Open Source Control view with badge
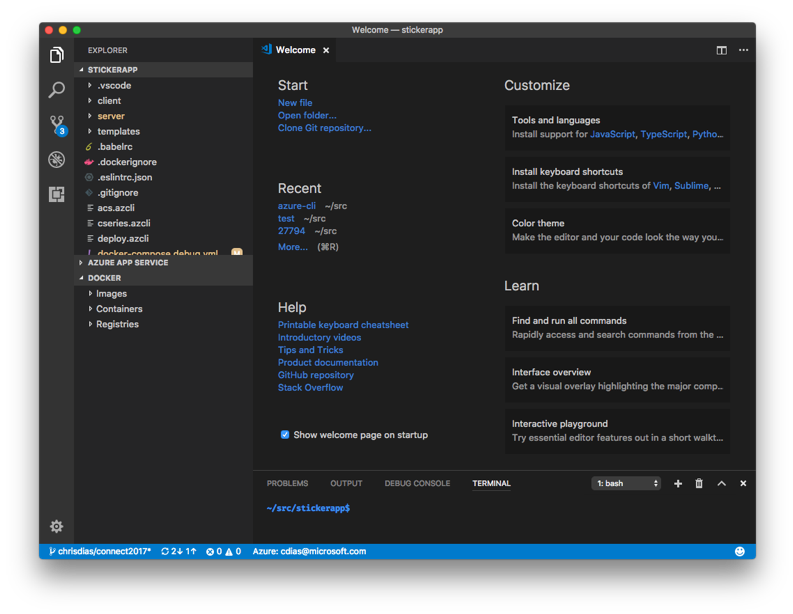This screenshot has width=793, height=614. point(57,125)
